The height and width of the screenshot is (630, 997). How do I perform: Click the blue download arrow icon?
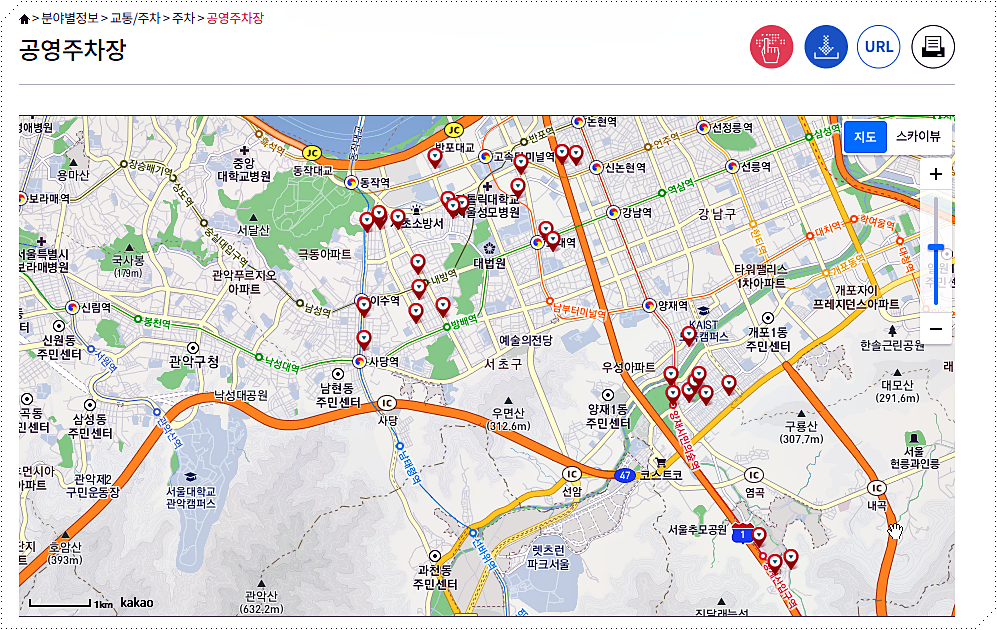[826, 46]
